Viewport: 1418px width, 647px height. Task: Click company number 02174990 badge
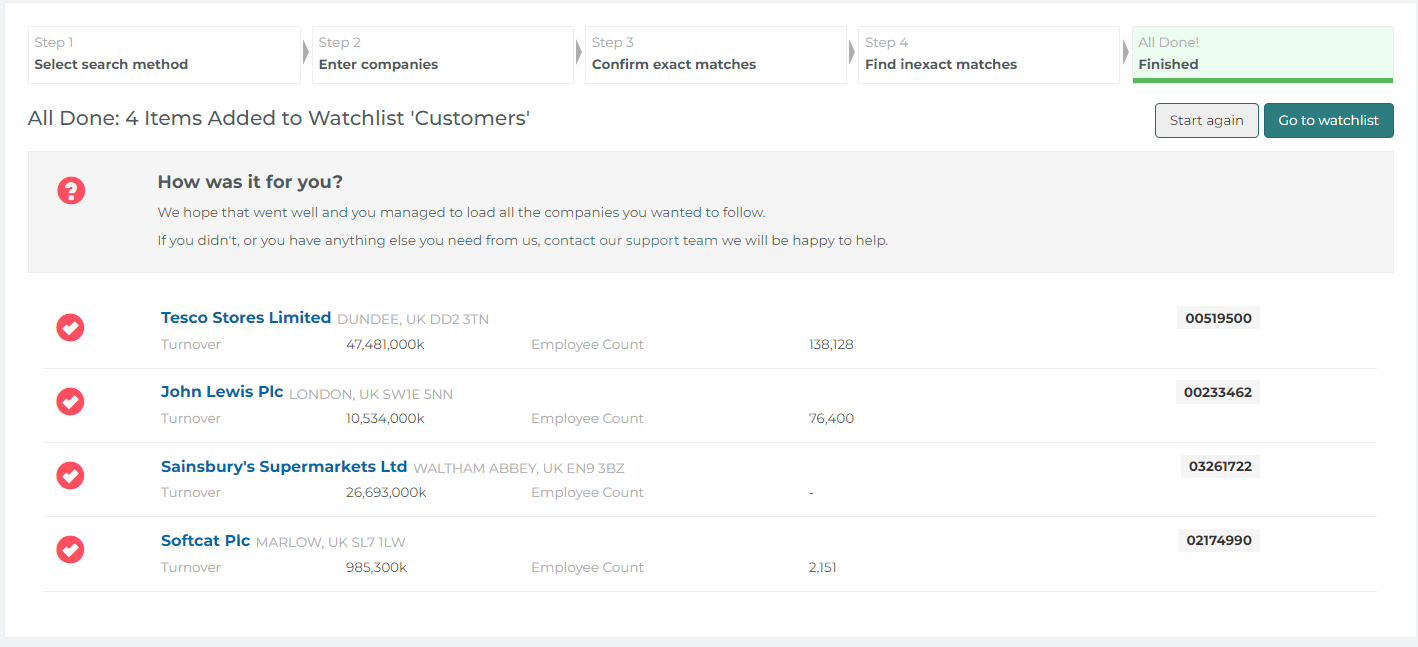point(1219,540)
